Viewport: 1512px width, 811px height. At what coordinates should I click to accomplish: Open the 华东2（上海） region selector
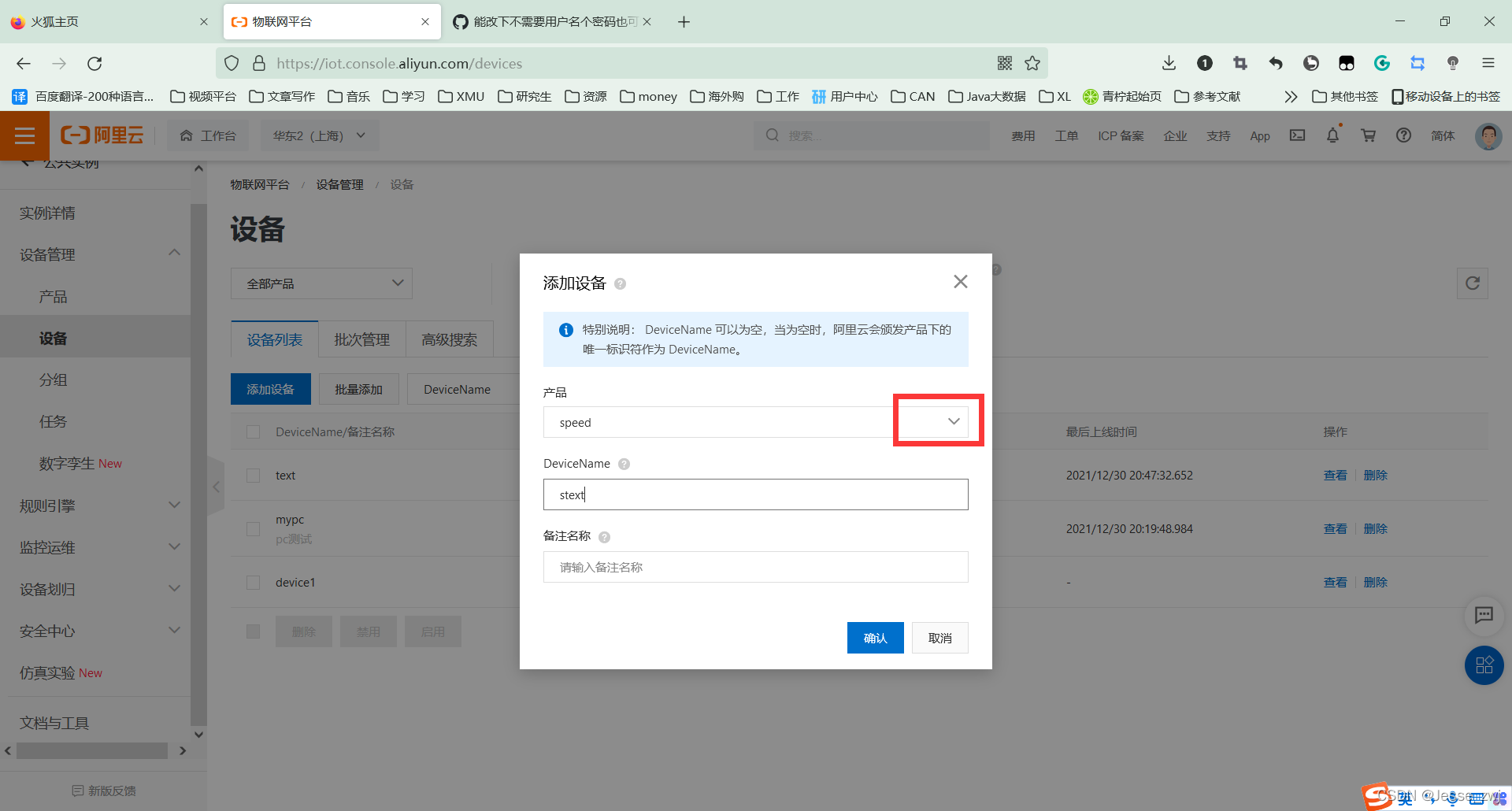click(319, 135)
